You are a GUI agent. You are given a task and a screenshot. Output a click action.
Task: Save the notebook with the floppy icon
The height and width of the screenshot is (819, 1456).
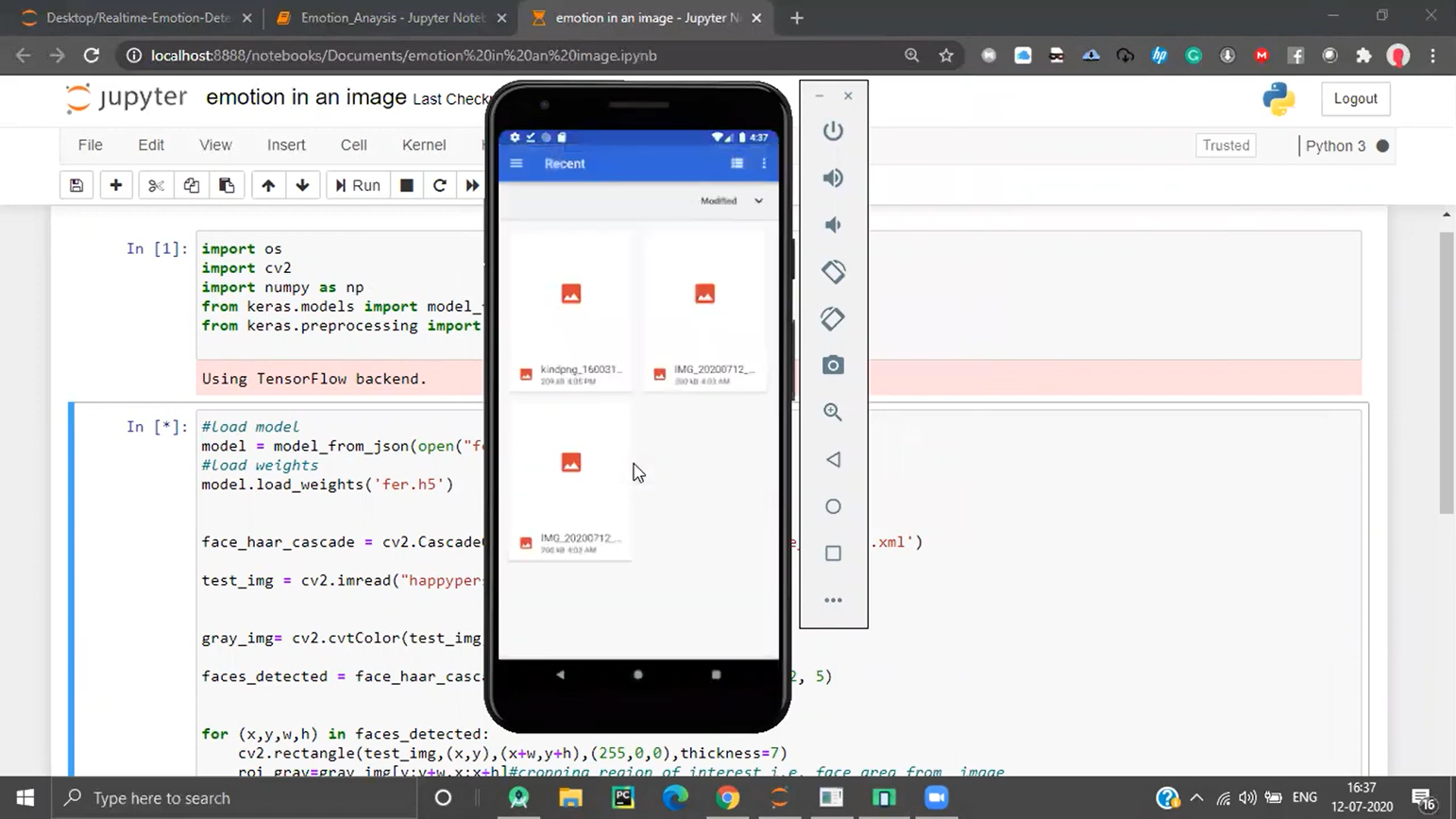click(77, 186)
